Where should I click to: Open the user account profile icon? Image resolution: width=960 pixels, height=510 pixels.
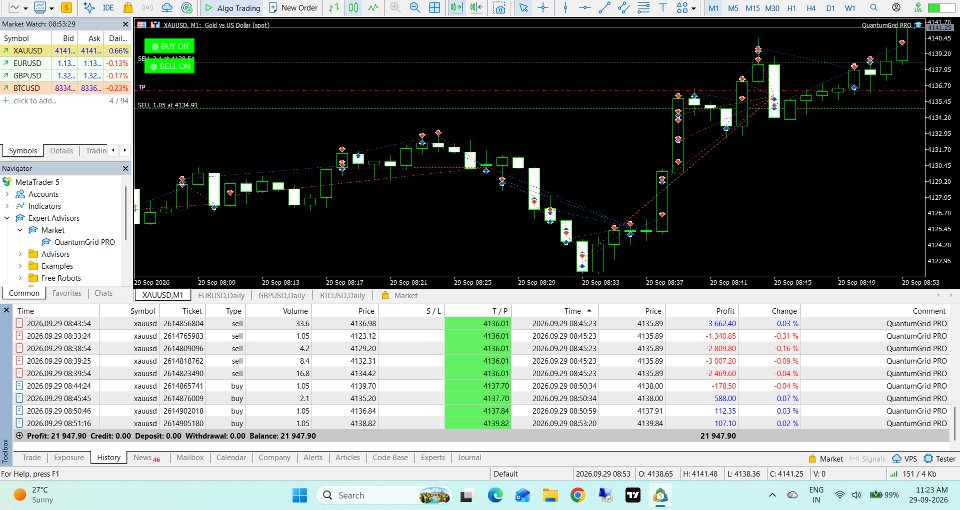[896, 8]
